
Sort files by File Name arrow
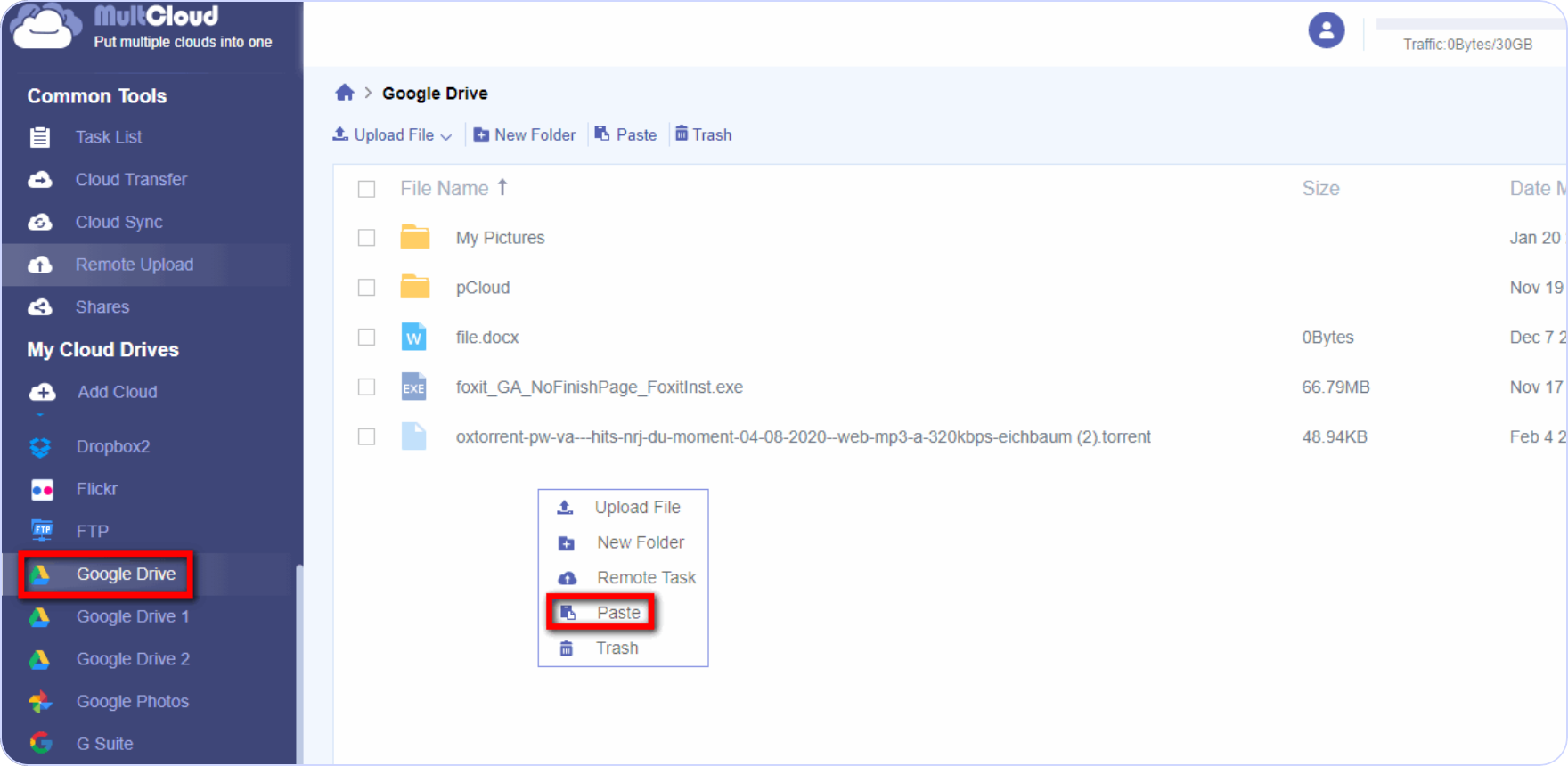click(502, 187)
